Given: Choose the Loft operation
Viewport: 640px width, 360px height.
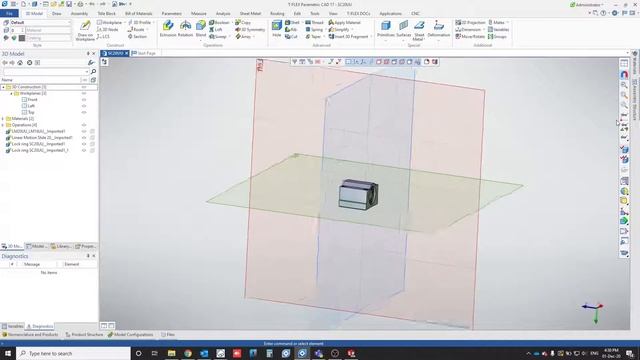Looking at the screenshot, I should (x=216, y=29).
